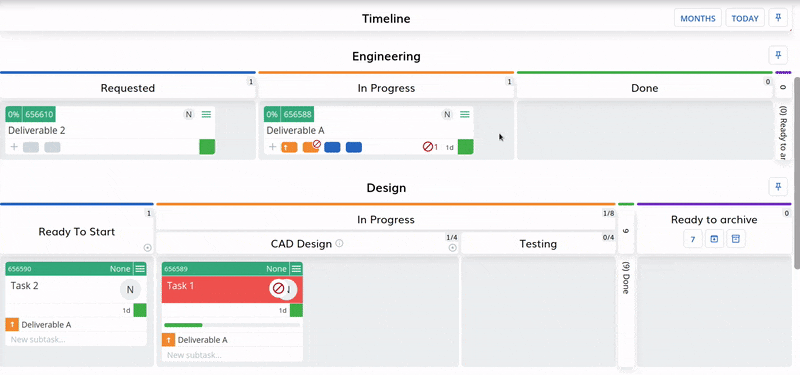Click the N assignee avatar on Task 2

click(x=130, y=290)
